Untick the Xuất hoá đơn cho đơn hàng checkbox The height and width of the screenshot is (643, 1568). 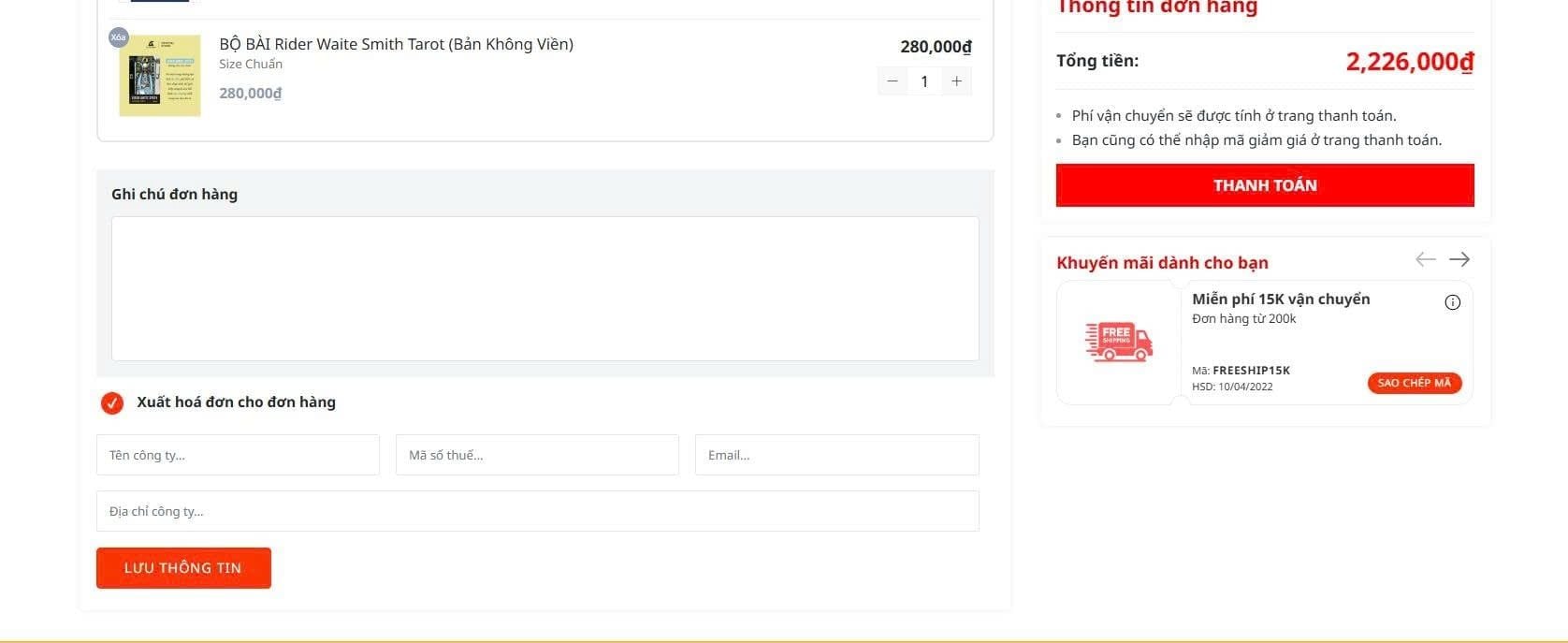112,402
